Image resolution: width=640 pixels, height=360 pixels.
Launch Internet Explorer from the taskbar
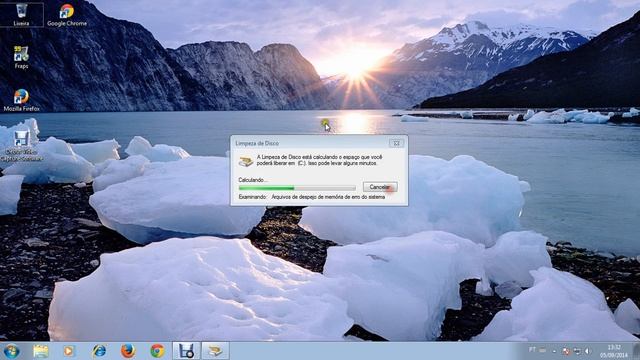point(99,351)
